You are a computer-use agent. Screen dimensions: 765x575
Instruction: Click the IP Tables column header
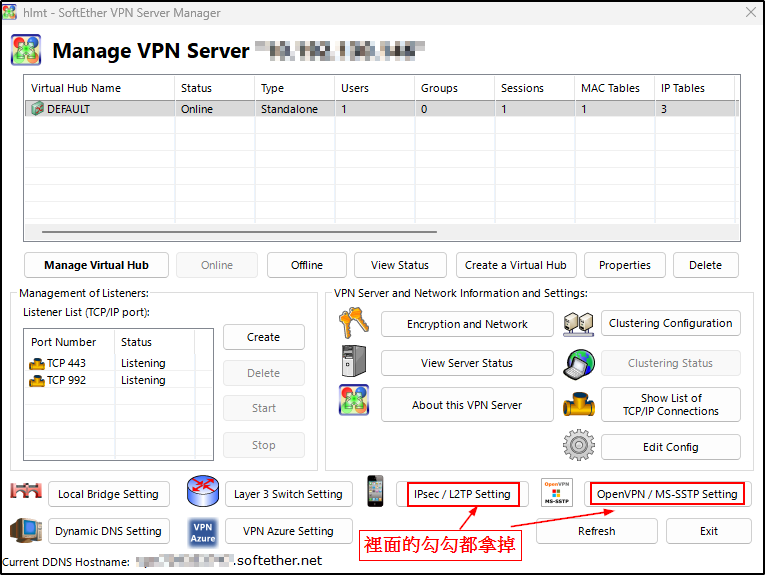click(x=695, y=88)
